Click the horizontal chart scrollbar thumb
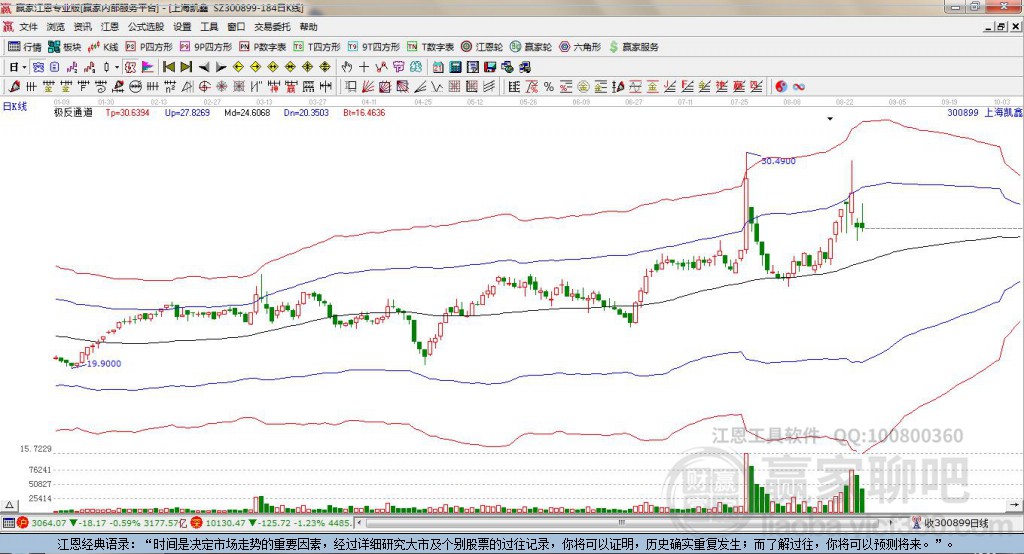This screenshot has width=1024, height=554. pos(622,523)
